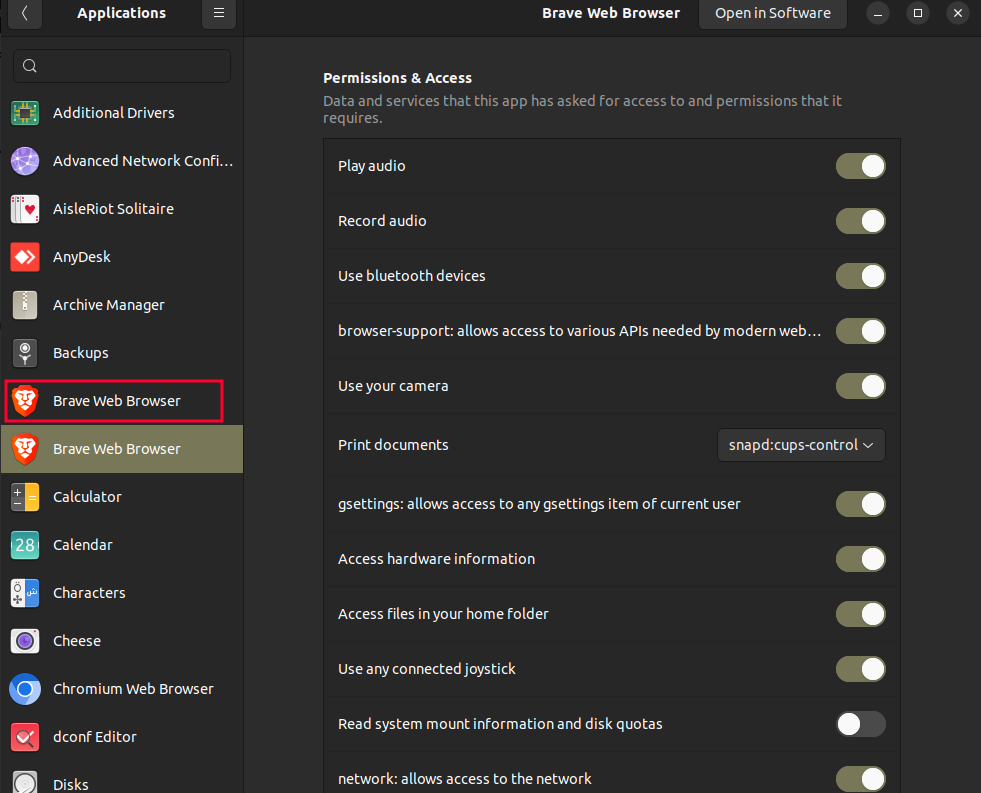Image resolution: width=981 pixels, height=793 pixels.
Task: Click the Disks icon
Action: [25, 783]
